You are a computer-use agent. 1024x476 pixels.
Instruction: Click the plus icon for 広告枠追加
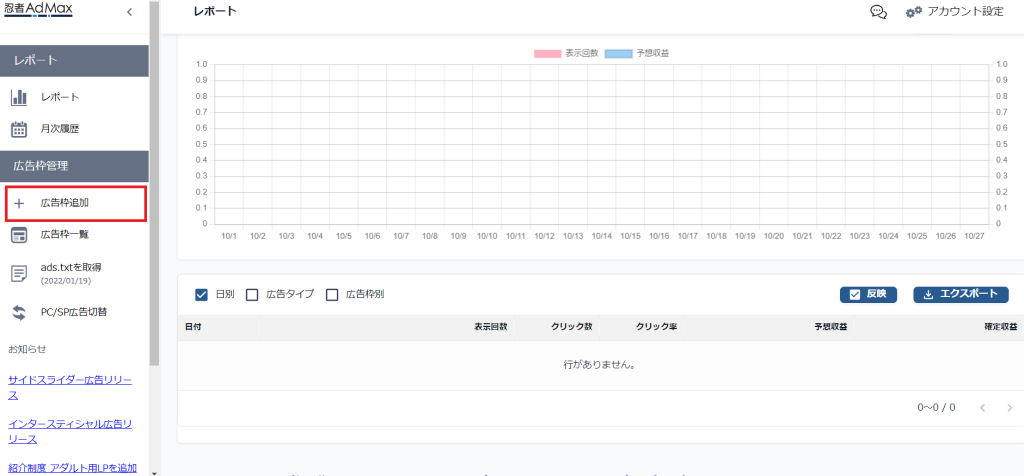[19, 203]
